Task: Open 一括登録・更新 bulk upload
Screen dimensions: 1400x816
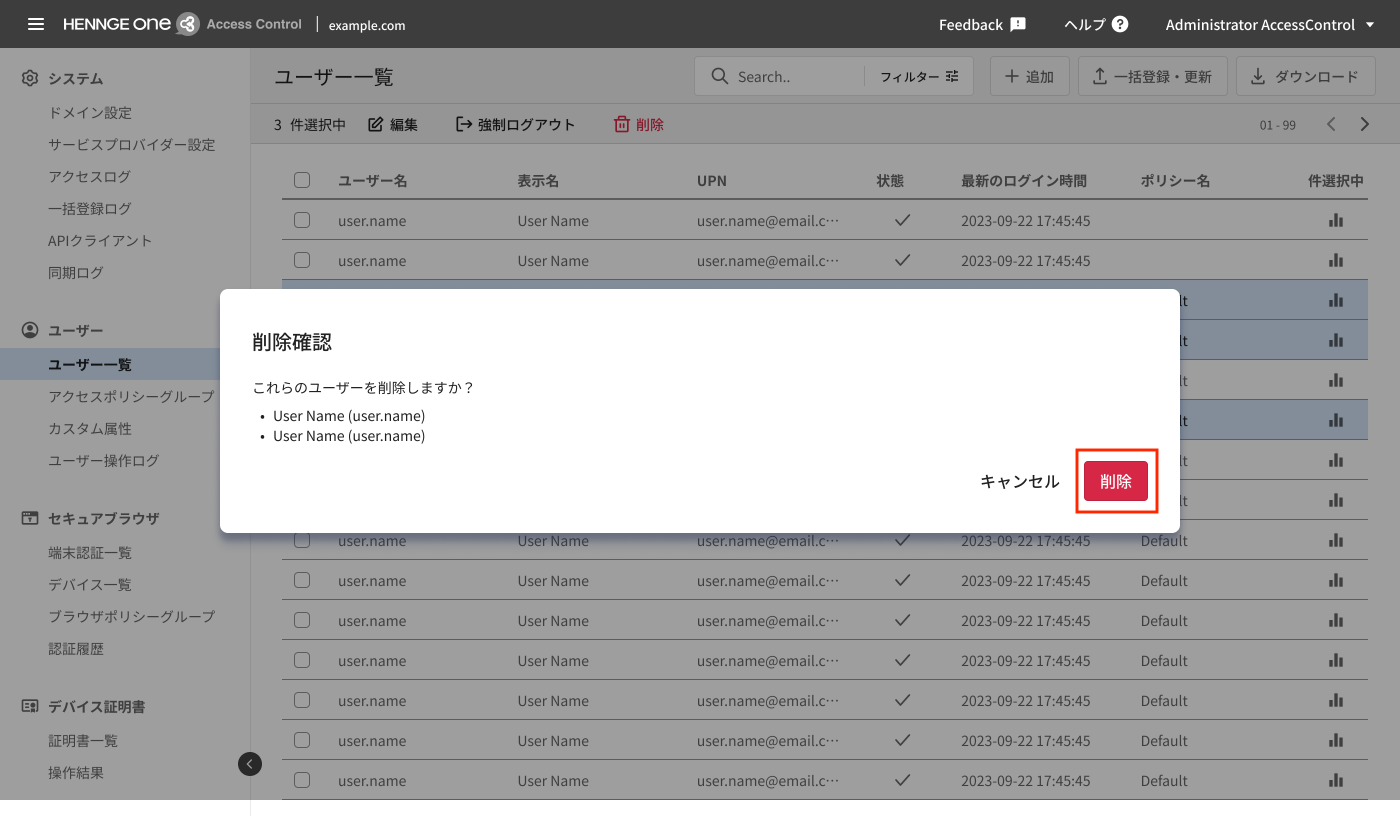Action: [1152, 76]
